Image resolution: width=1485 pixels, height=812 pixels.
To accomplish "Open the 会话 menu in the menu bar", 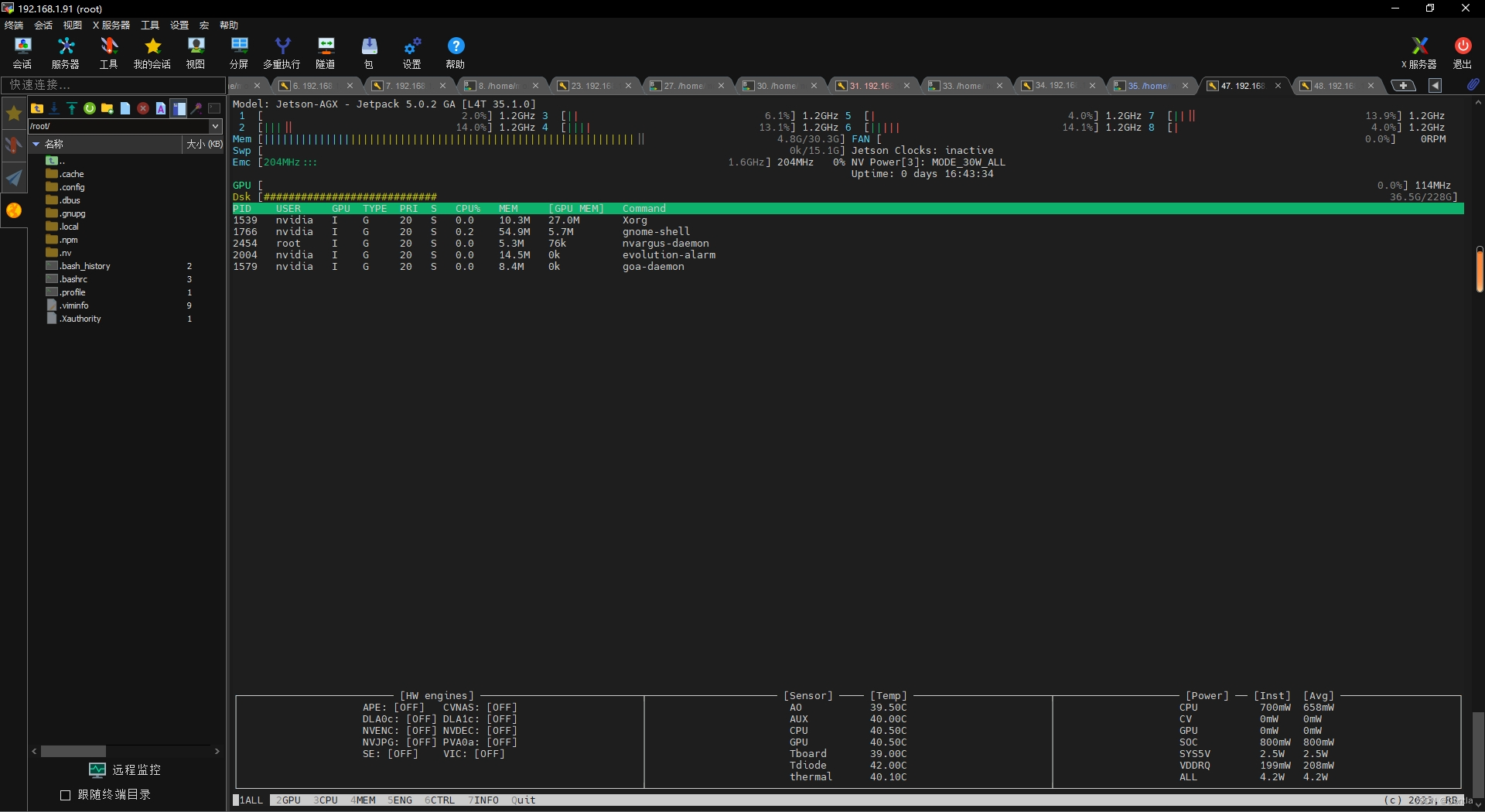I will pyautogui.click(x=43, y=26).
